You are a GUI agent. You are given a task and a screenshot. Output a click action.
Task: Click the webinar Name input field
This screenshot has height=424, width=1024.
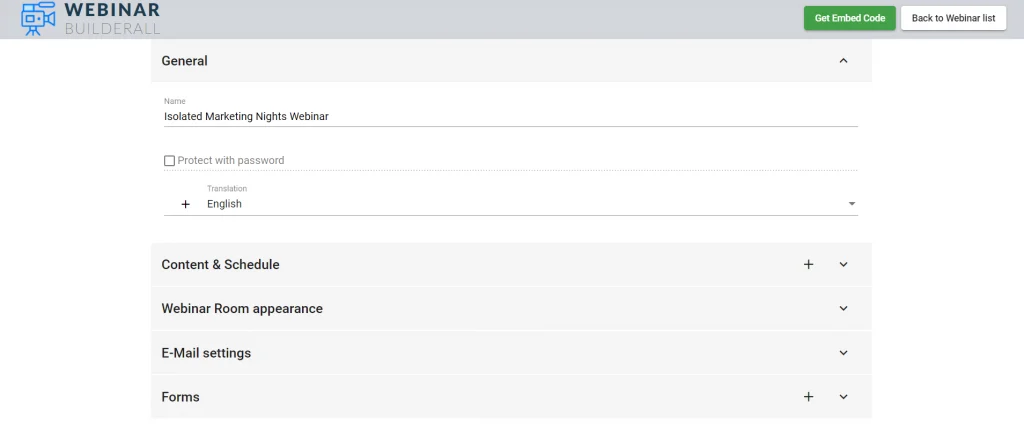coord(510,116)
